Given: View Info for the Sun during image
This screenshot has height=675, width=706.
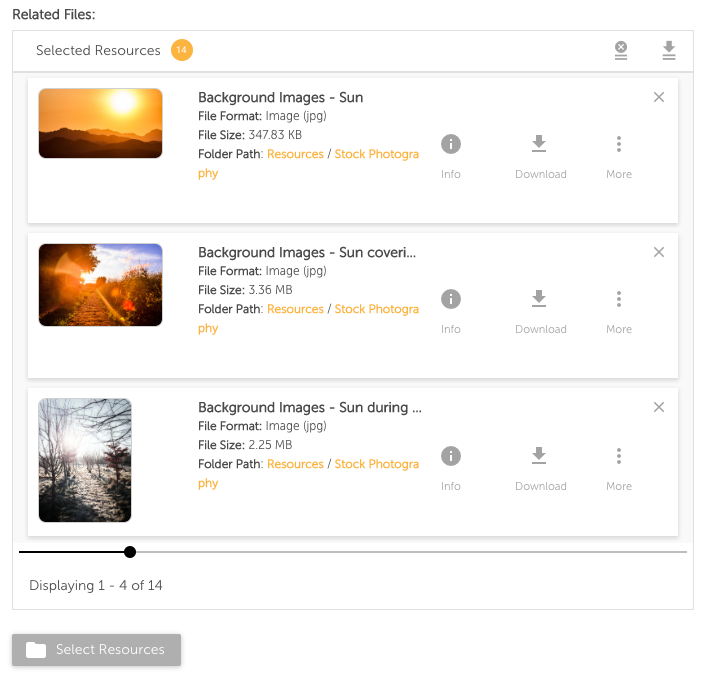Looking at the screenshot, I should [x=451, y=468].
